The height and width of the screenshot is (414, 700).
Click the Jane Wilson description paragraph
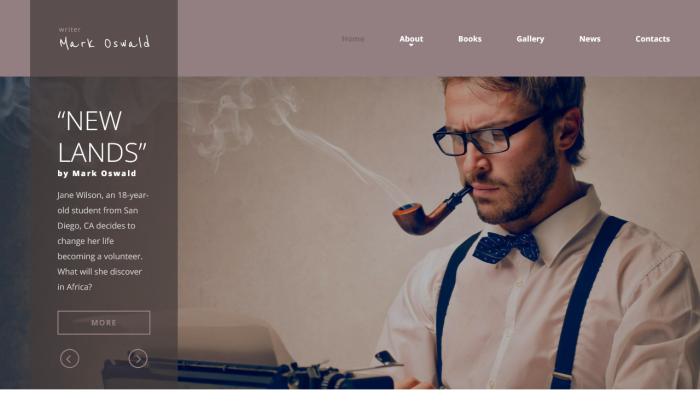pyautogui.click(x=103, y=241)
